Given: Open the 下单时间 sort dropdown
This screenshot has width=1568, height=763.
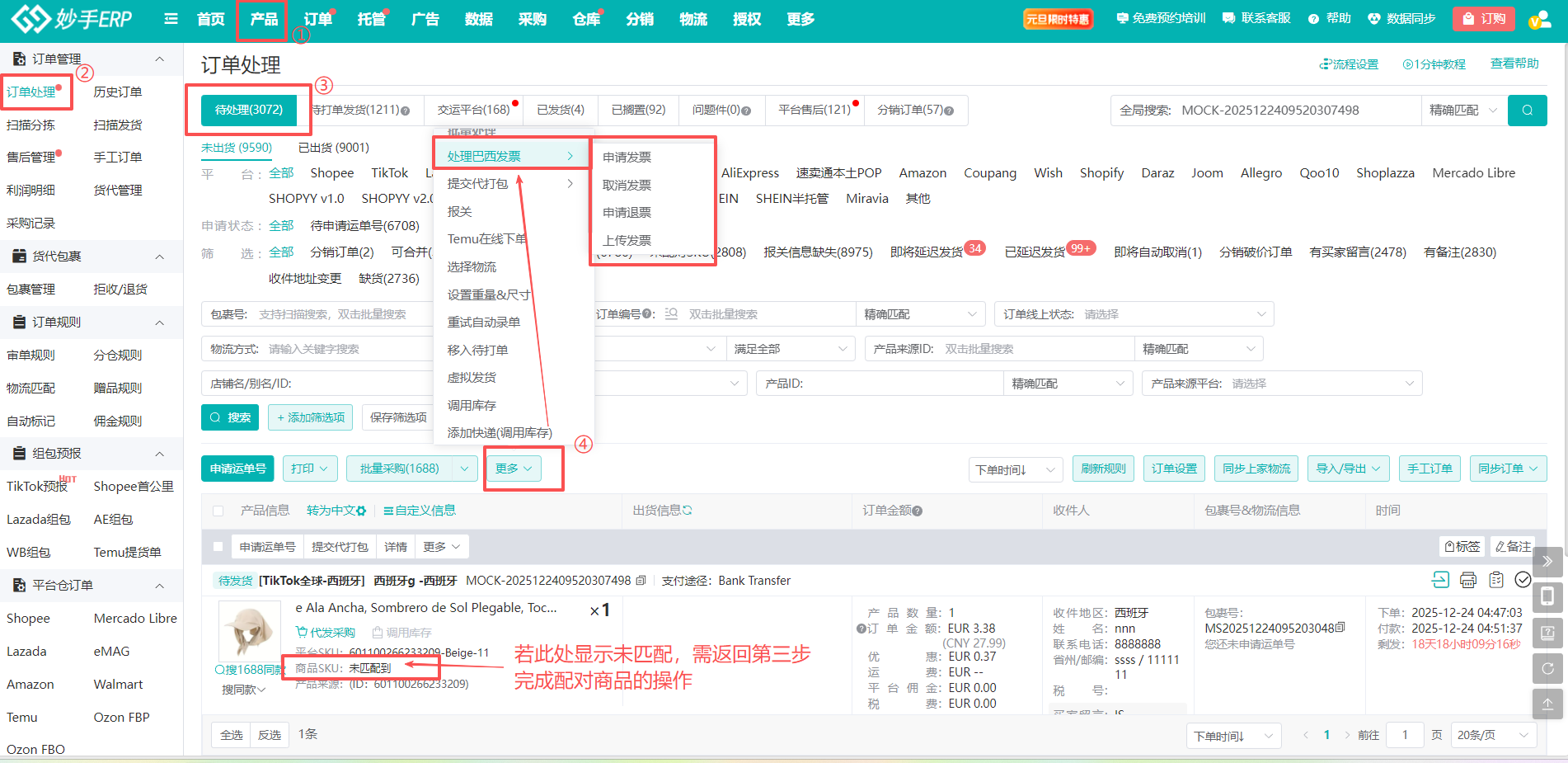Looking at the screenshot, I should 1015,469.
